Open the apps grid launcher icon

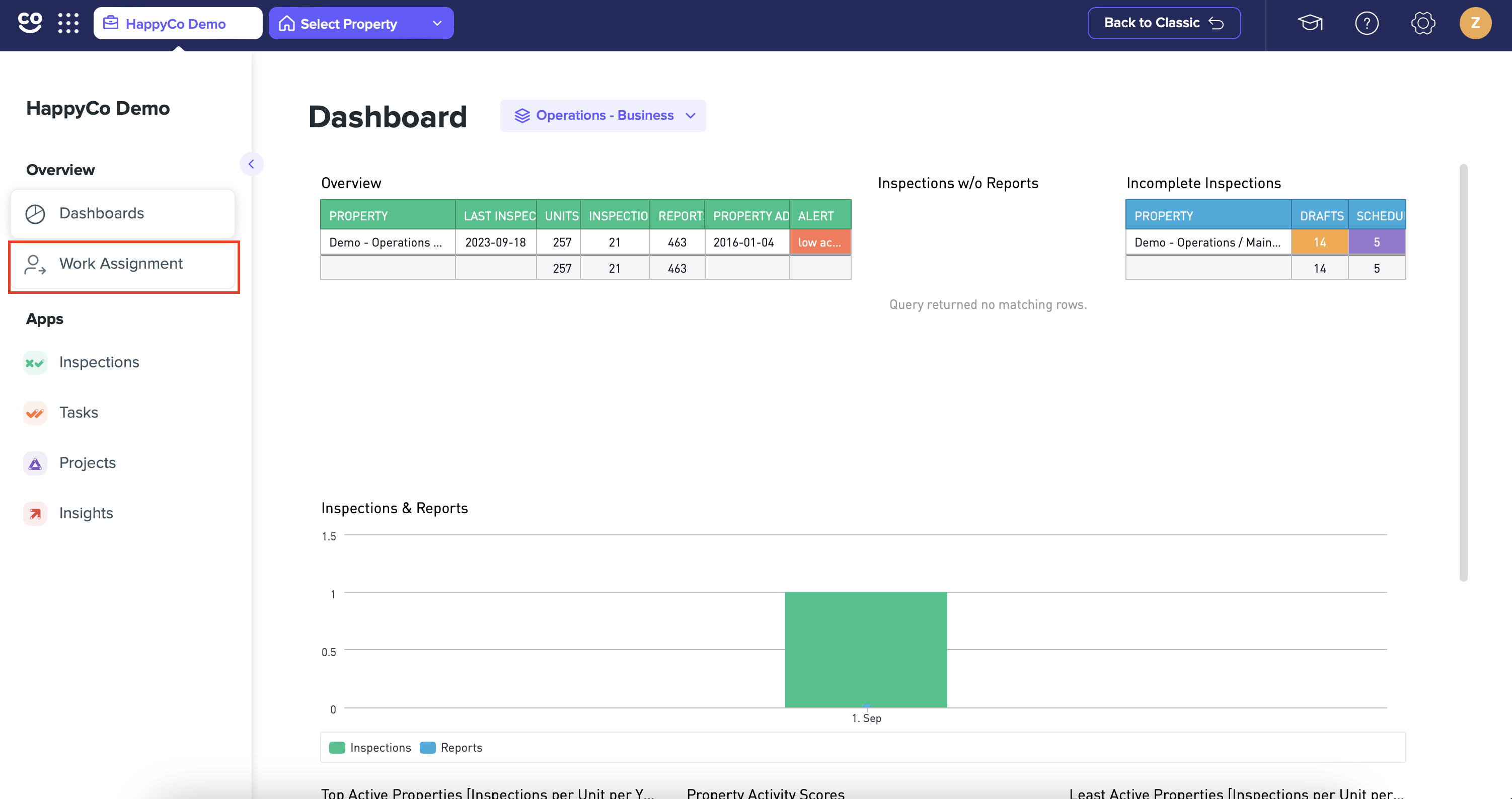point(68,24)
